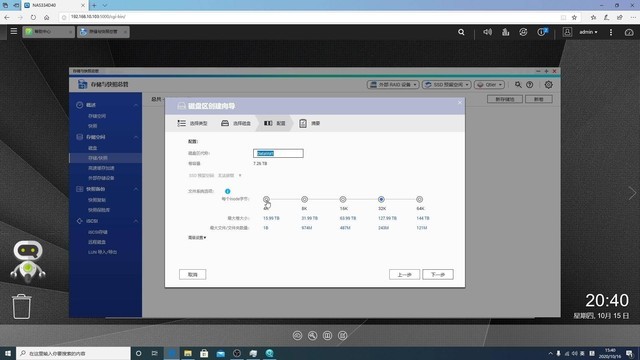Click inside the volume alias text field
The image size is (640, 360).
[278, 153]
